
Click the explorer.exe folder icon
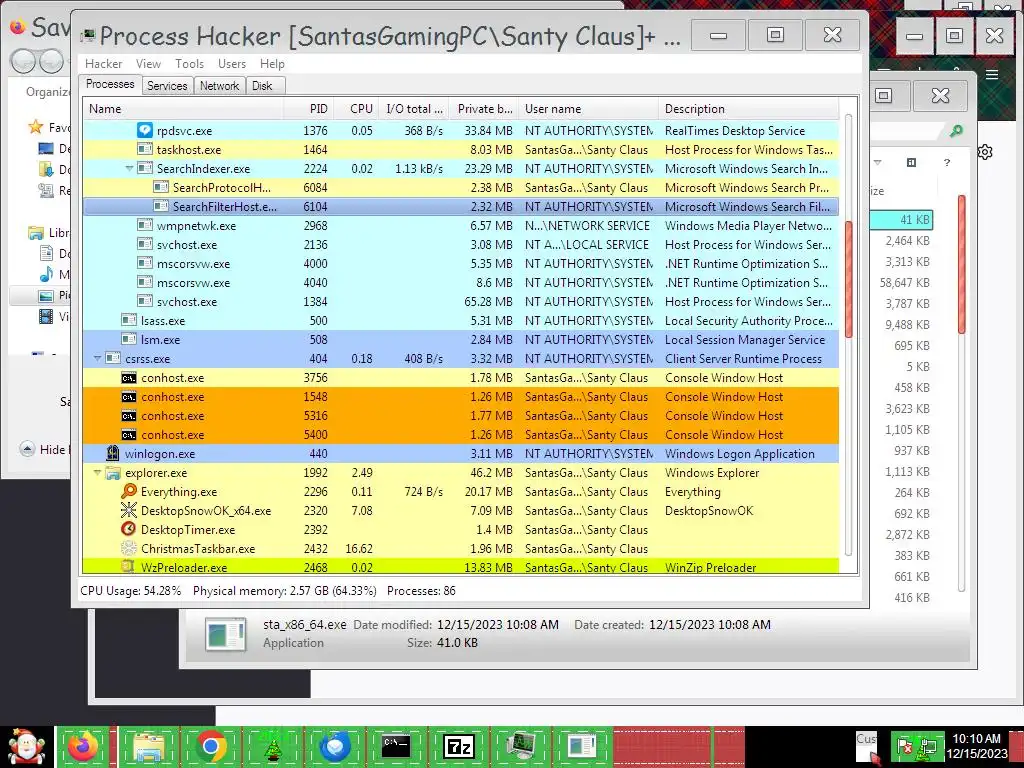click(x=113, y=473)
